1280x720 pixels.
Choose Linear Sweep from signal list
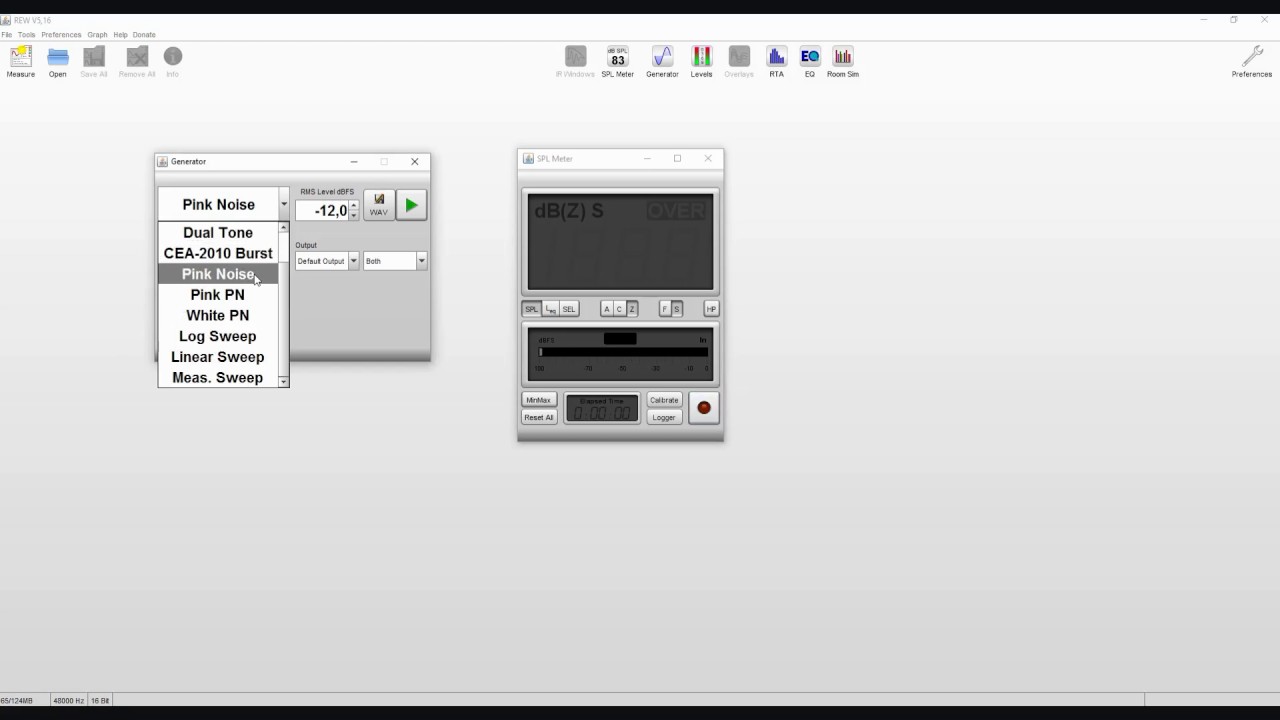pos(218,357)
